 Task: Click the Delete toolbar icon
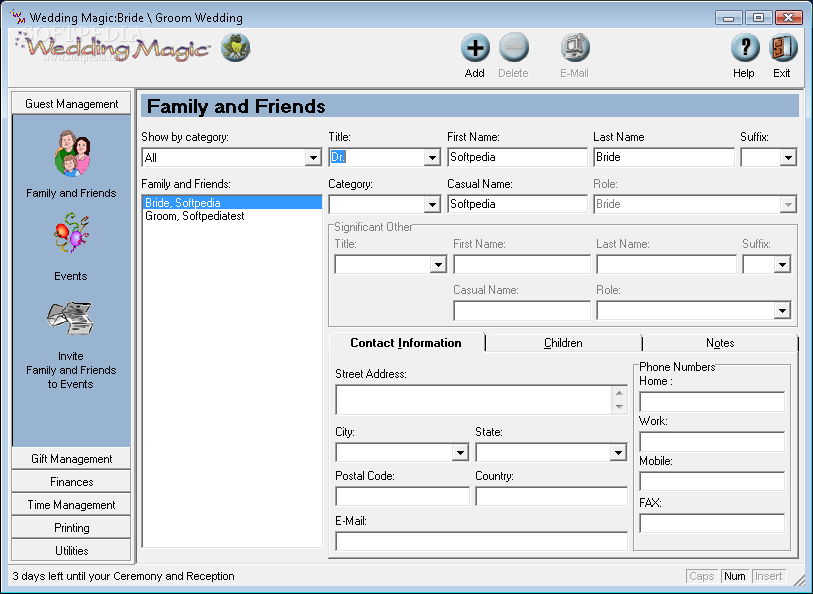pyautogui.click(x=513, y=48)
